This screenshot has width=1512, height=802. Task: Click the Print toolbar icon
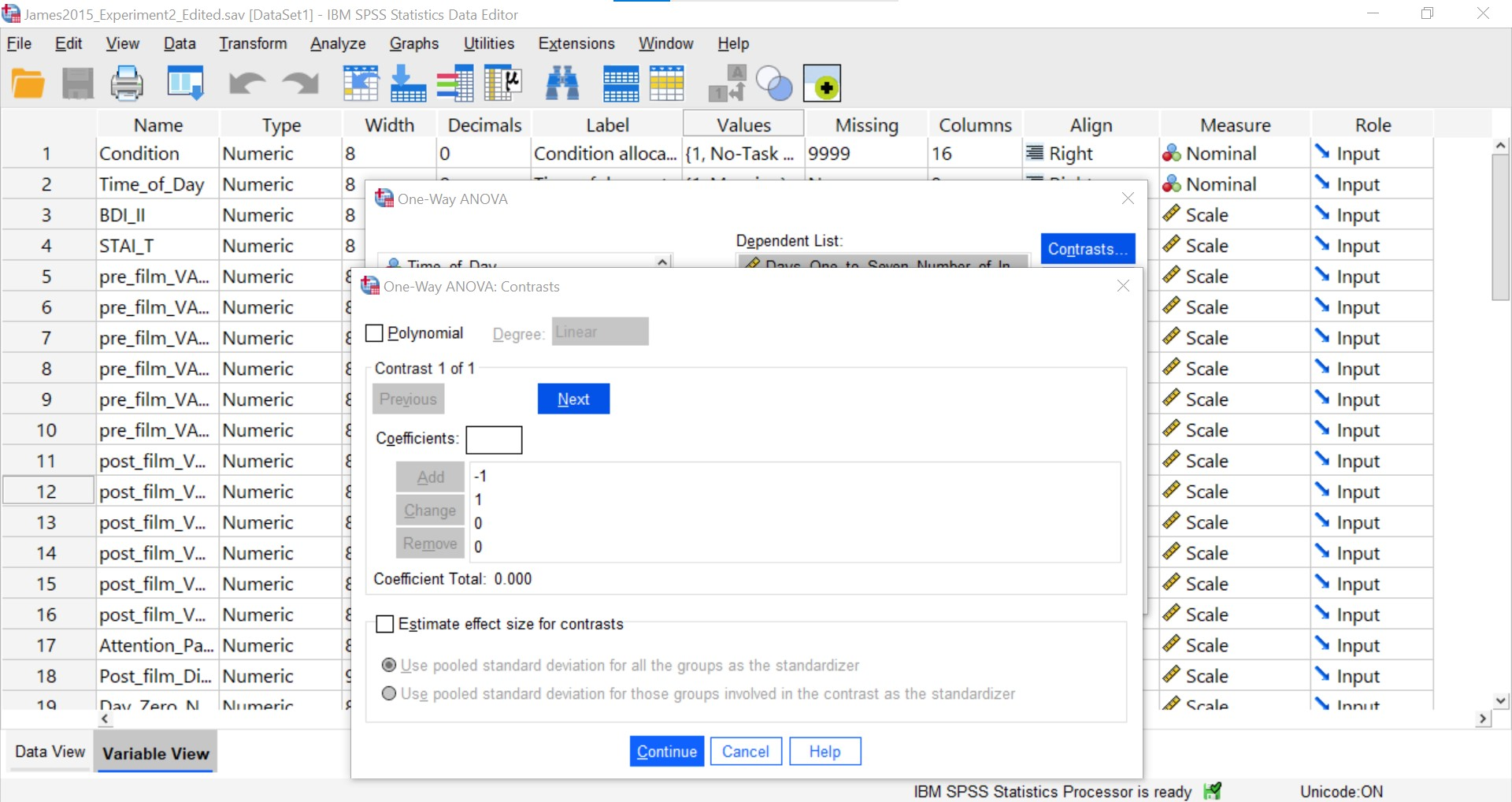click(x=126, y=84)
